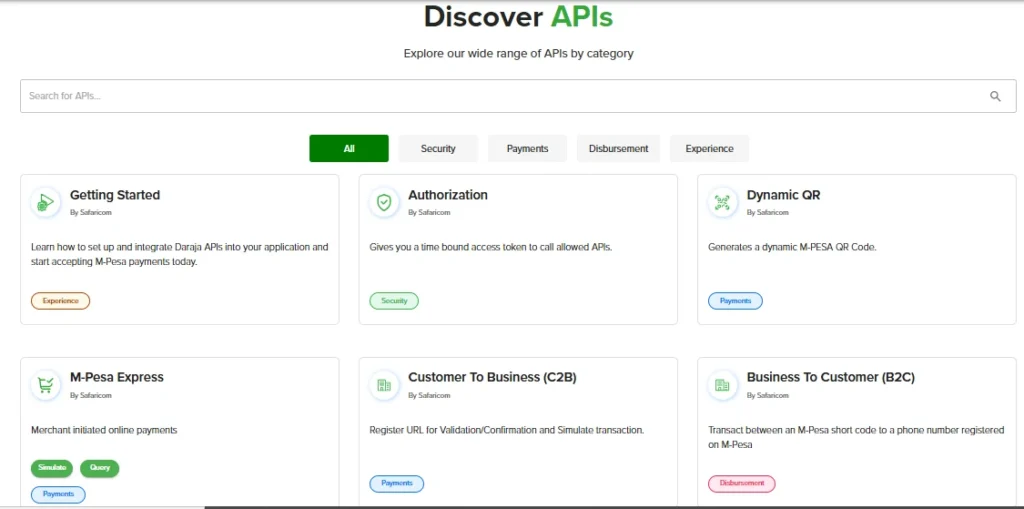Open the Getting Started card title
The height and width of the screenshot is (509, 1024).
coord(115,195)
